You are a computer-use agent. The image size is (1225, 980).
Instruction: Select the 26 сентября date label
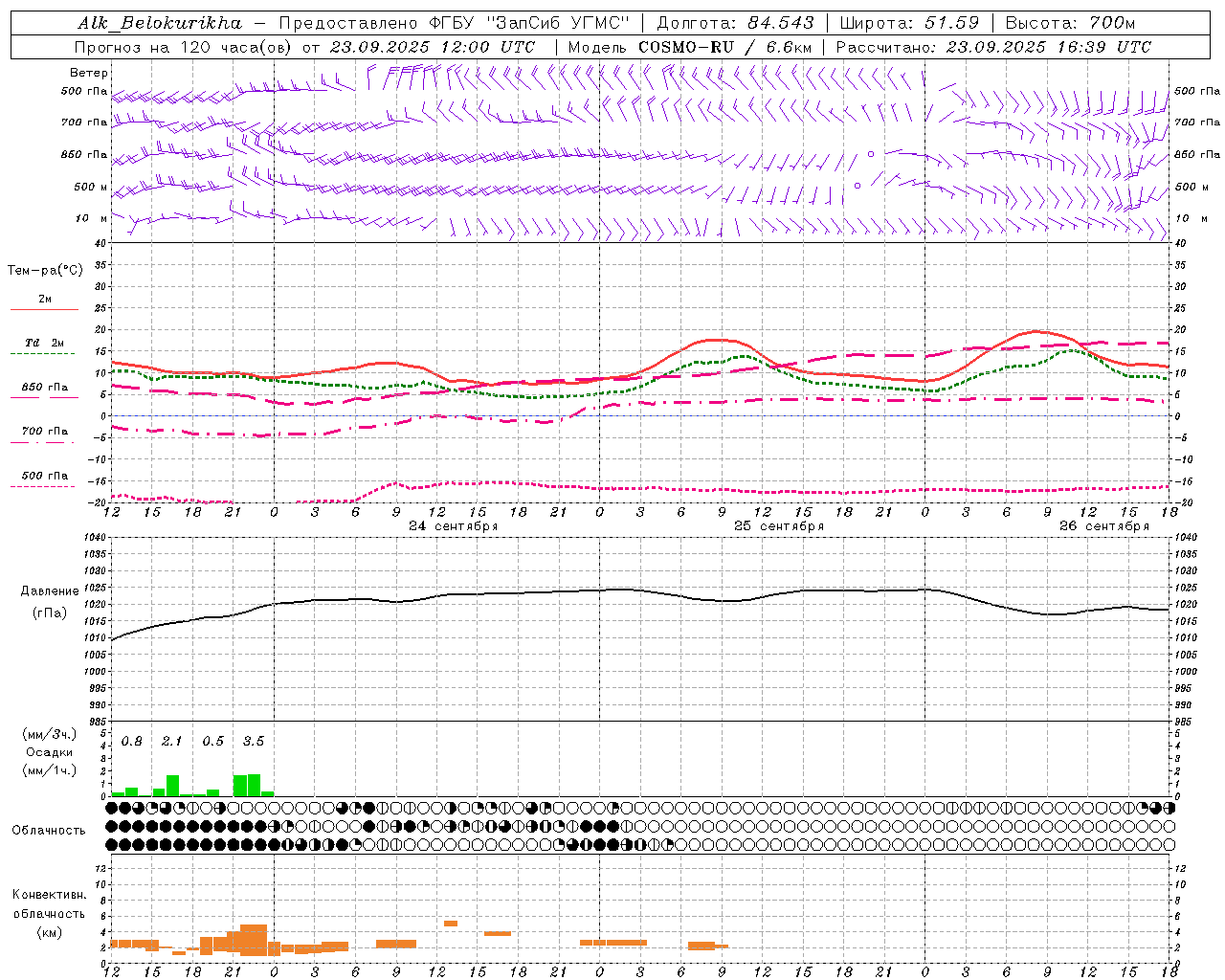point(1103,526)
